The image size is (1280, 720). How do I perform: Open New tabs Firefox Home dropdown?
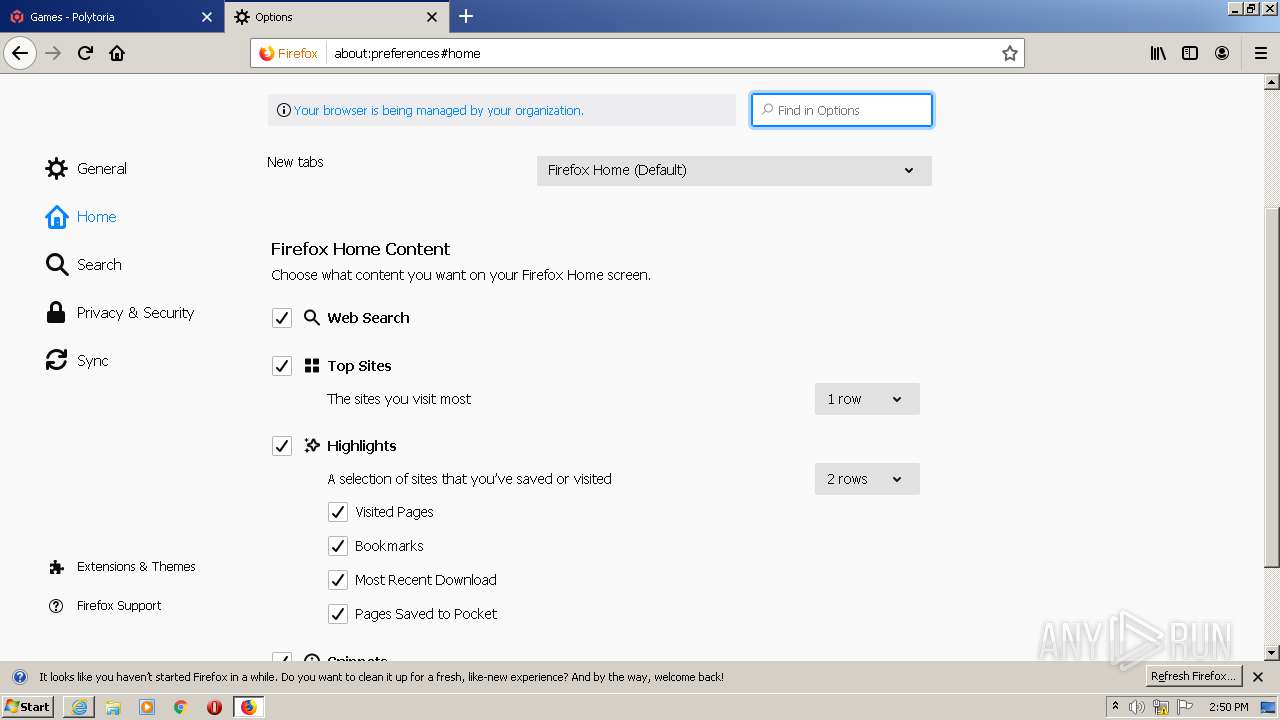[734, 170]
